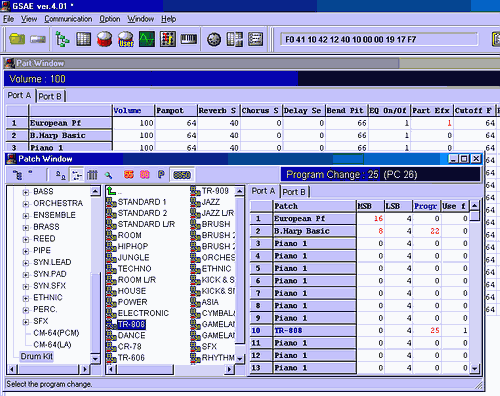This screenshot has width=500, height=396.
Task: Click the SysEx hex data field
Action: click(x=379, y=40)
